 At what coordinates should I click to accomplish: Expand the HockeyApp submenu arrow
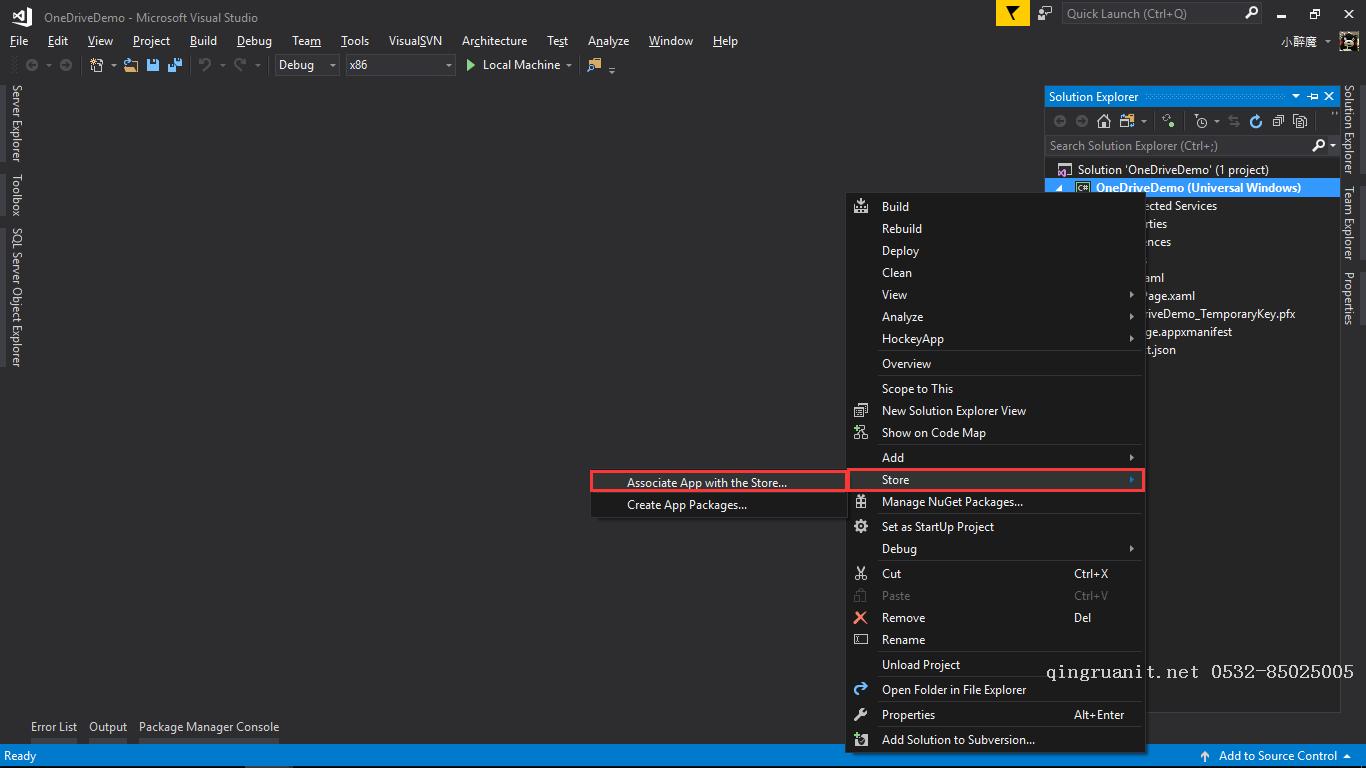point(1132,339)
